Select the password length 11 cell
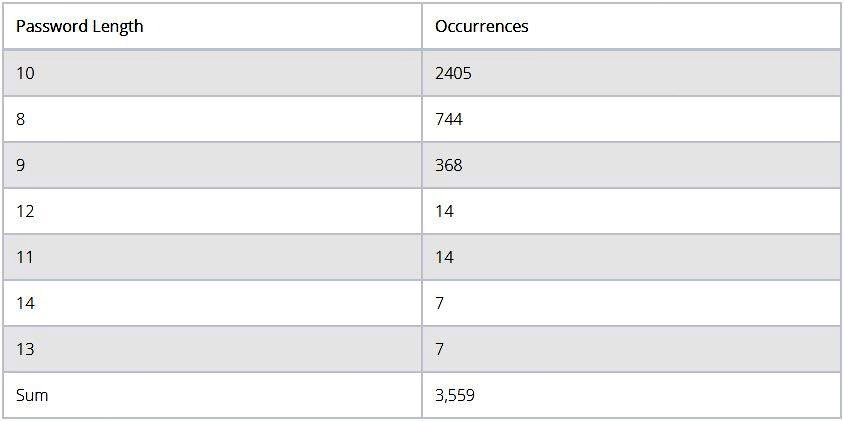Viewport: 844px width, 421px height. [212, 257]
